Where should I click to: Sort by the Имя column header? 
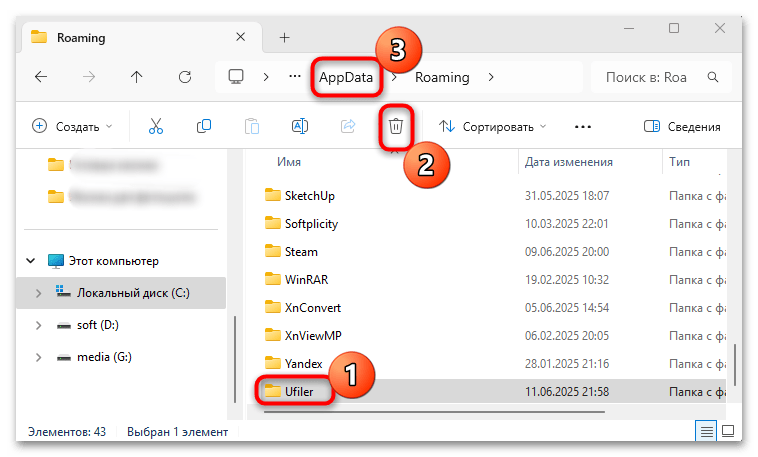pyautogui.click(x=289, y=162)
